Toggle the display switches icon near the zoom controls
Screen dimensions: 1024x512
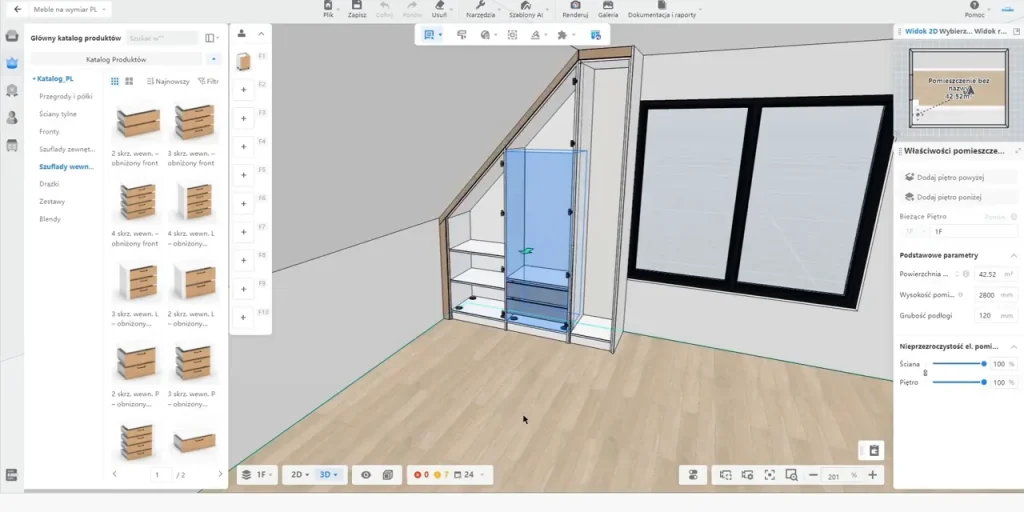(694, 475)
